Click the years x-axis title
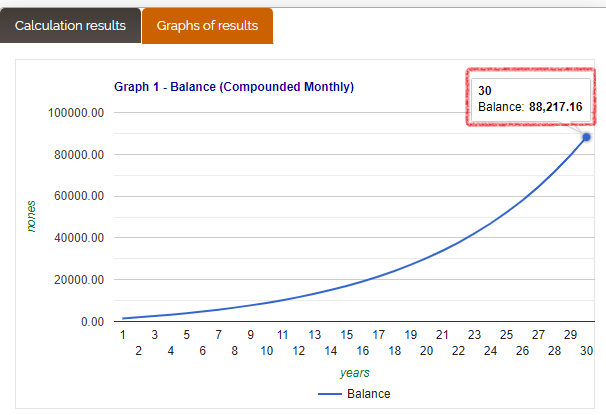The image size is (606, 415). pos(354,373)
